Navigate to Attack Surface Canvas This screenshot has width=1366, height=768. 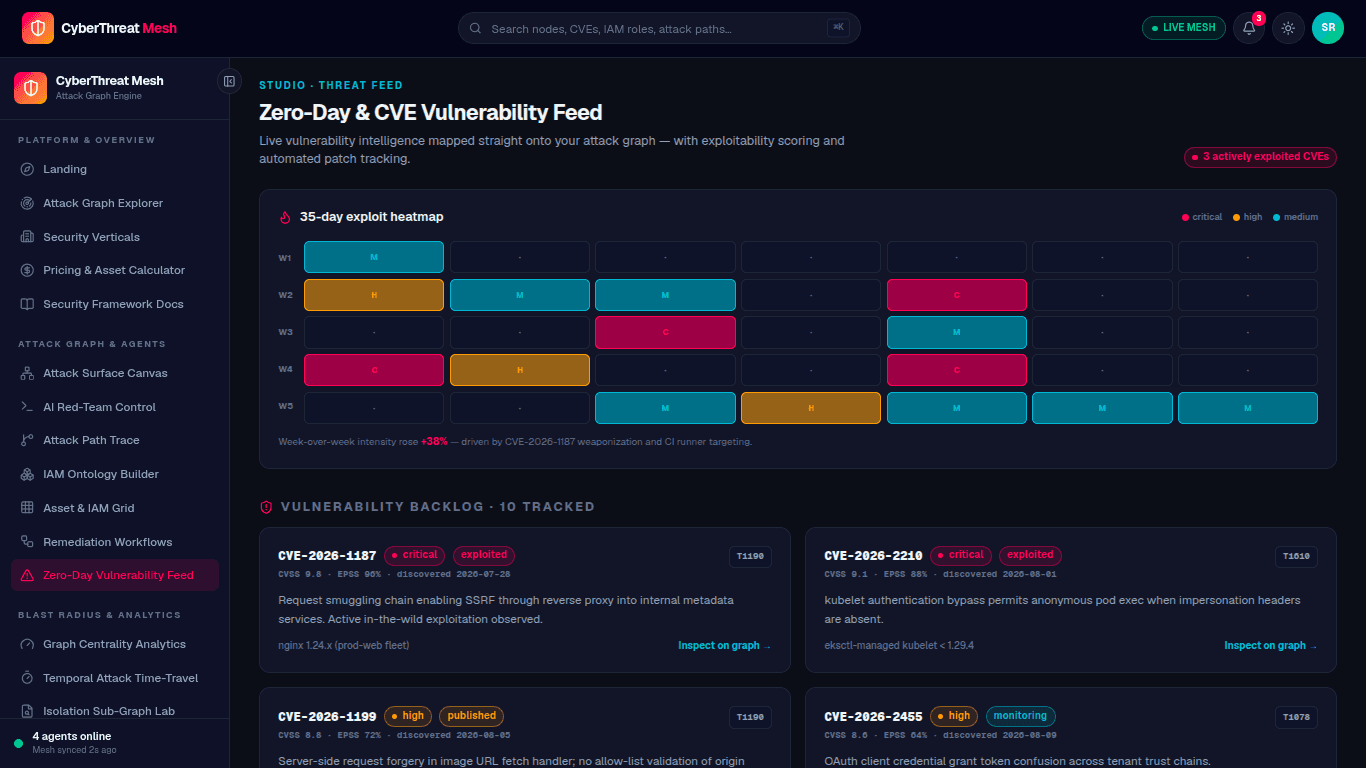(115, 373)
